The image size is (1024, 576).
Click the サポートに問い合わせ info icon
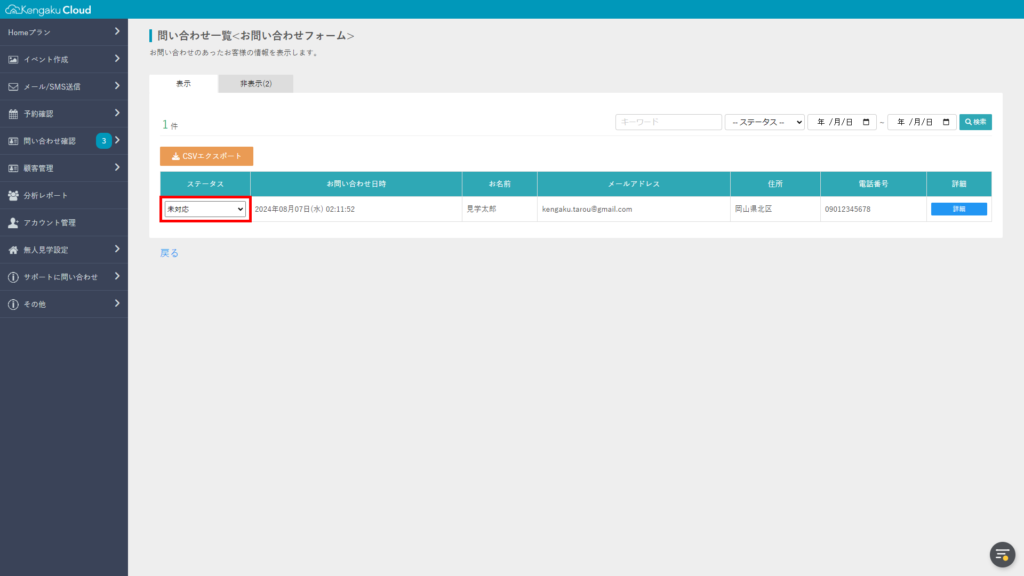tap(13, 277)
